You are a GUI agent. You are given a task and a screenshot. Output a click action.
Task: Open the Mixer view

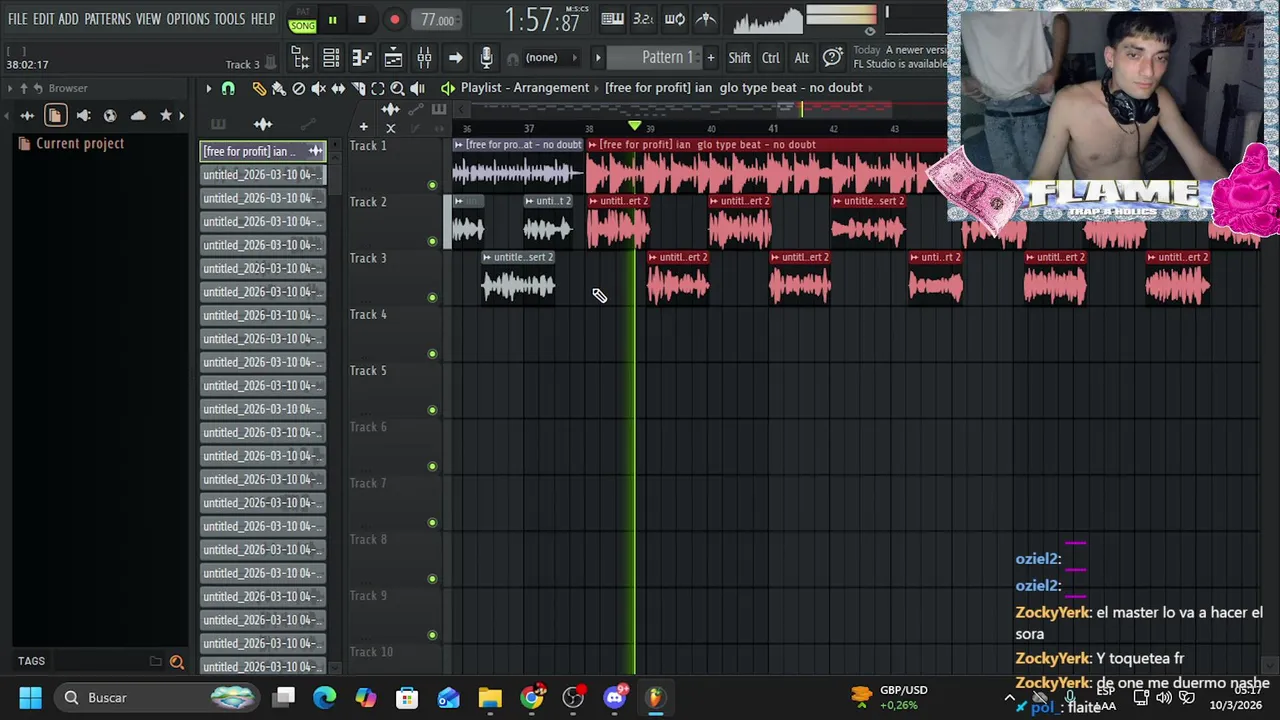tap(424, 58)
